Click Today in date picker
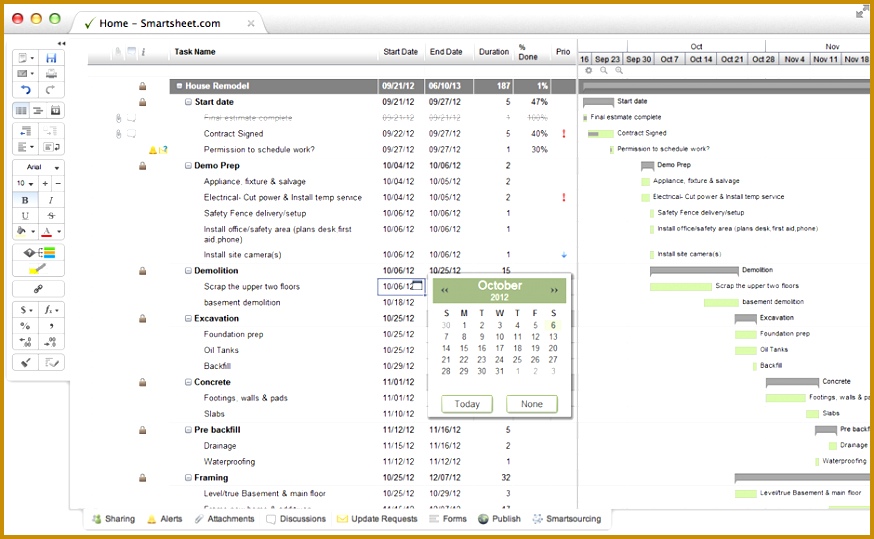The height and width of the screenshot is (539, 874). pos(467,404)
